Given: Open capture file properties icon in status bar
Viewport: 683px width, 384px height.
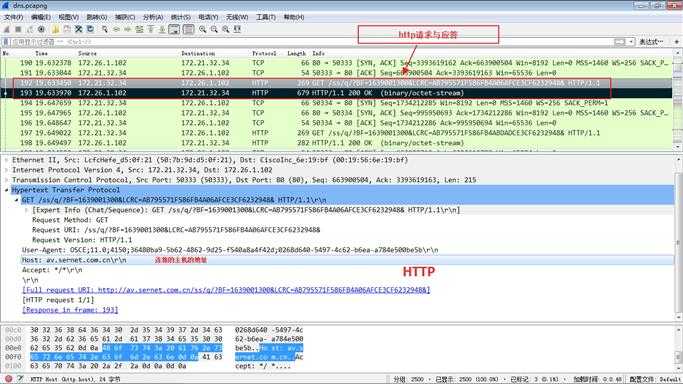Looking at the screenshot, I should tap(20, 379).
